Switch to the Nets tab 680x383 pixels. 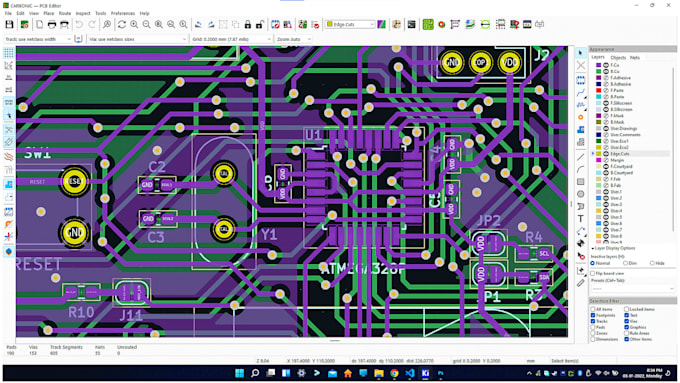click(x=634, y=58)
